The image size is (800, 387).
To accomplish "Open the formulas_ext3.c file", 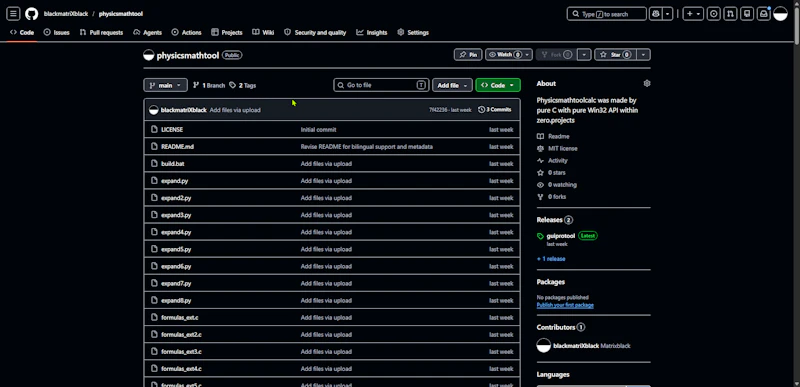I will pos(181,352).
